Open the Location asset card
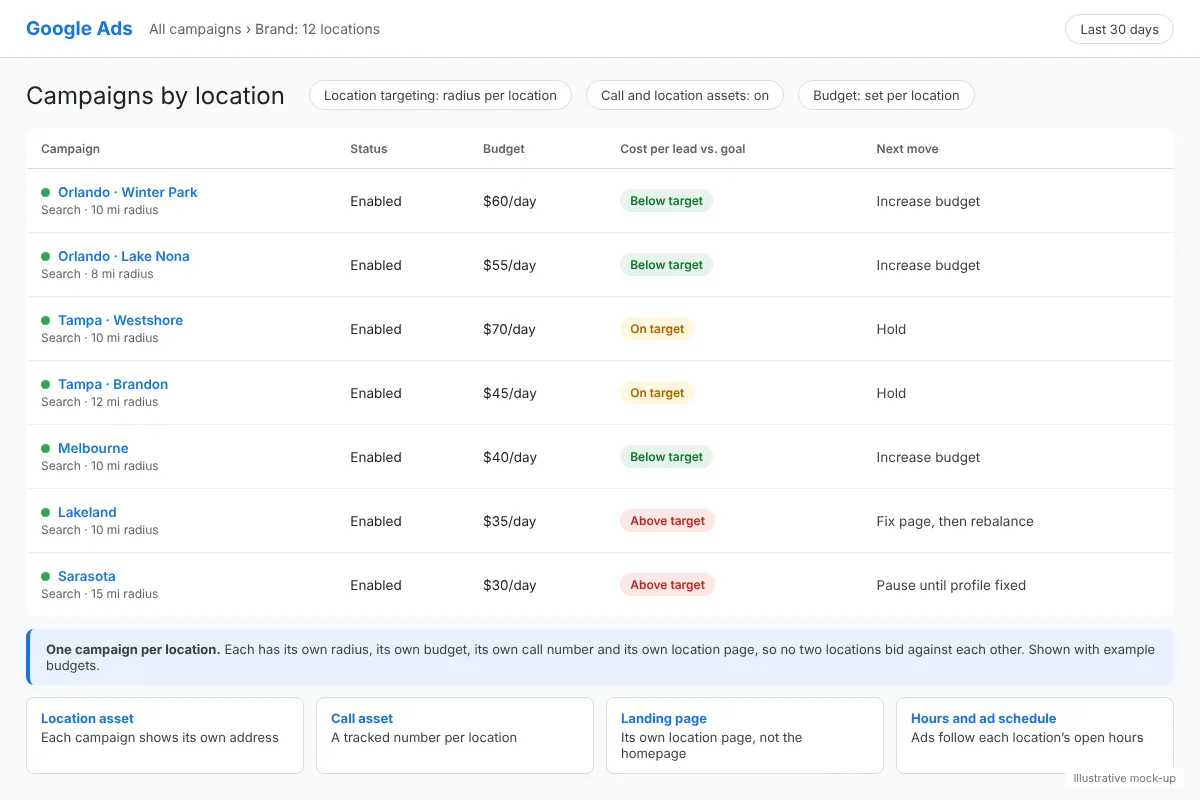This screenshot has height=800, width=1200. point(165,735)
